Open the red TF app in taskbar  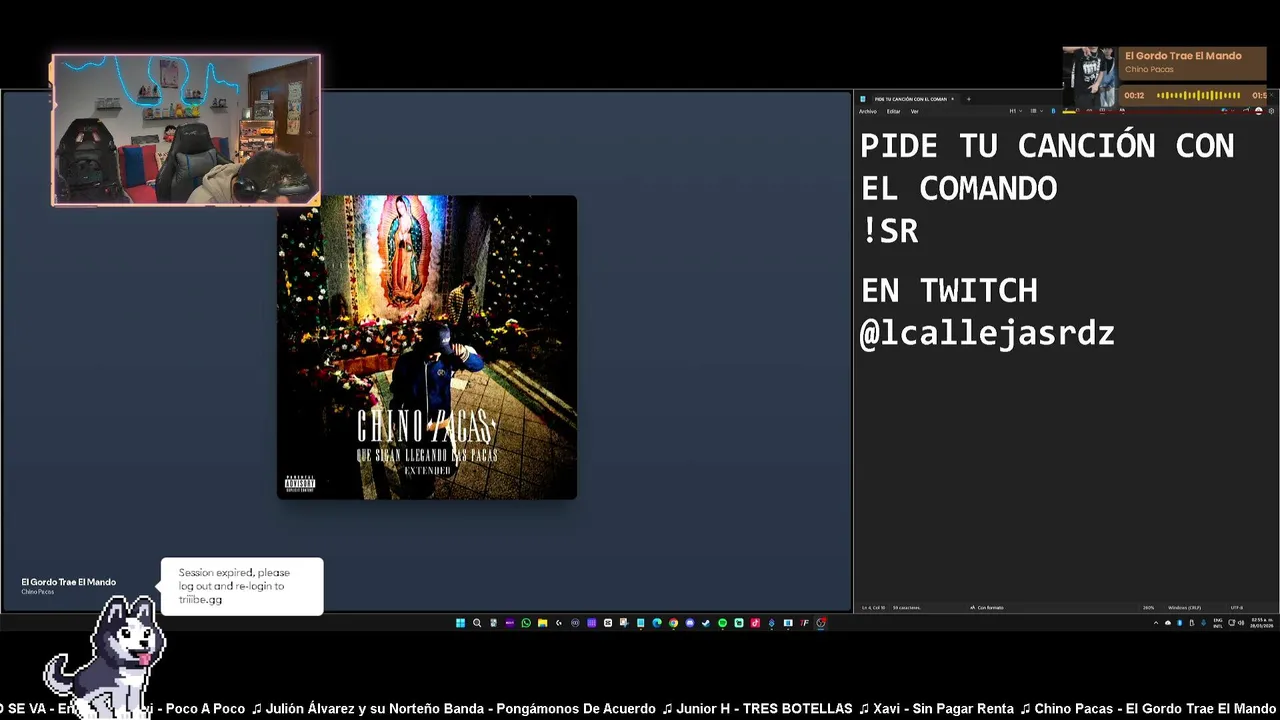(804, 623)
